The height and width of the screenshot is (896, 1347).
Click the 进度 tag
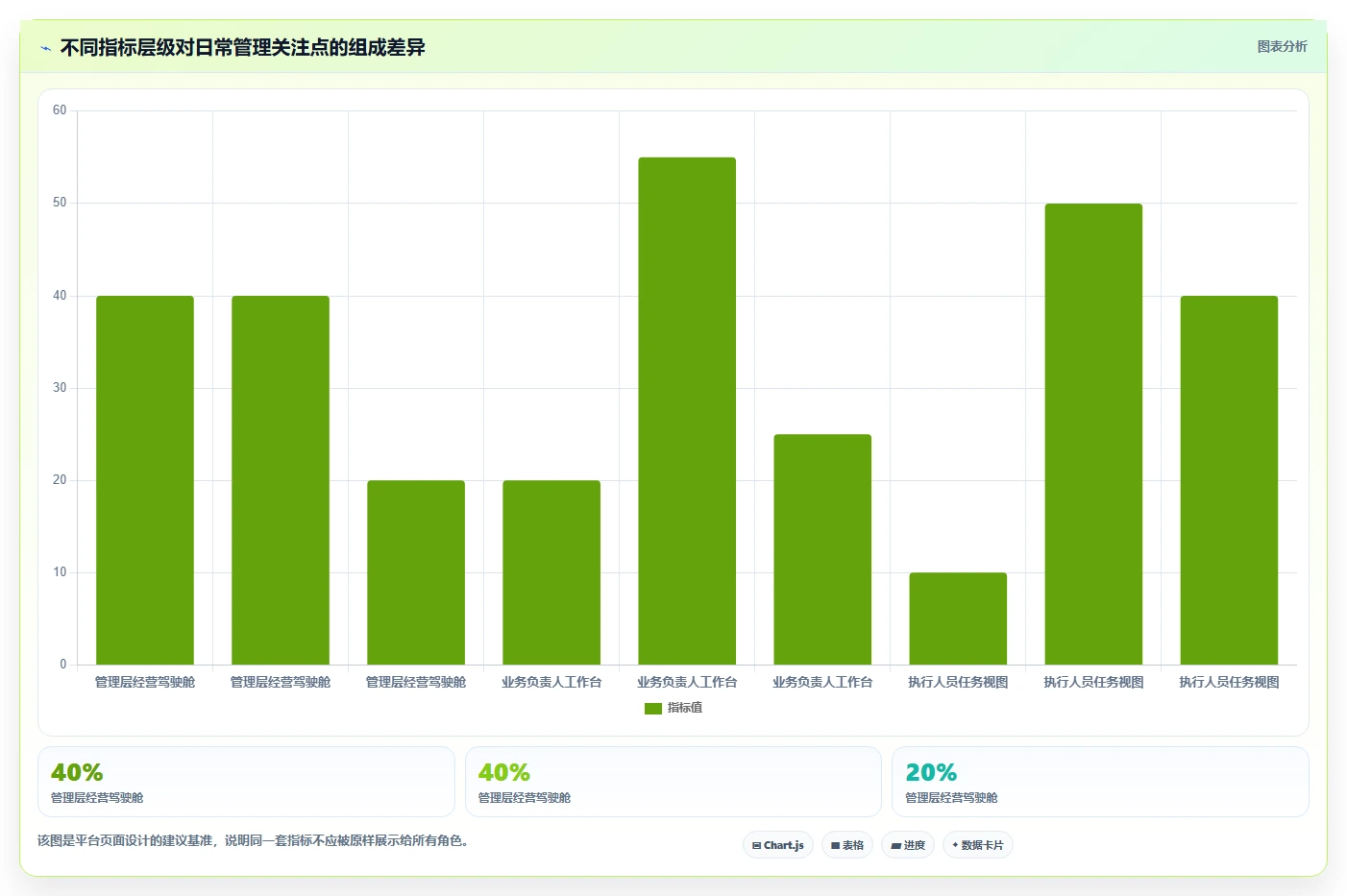click(x=908, y=845)
